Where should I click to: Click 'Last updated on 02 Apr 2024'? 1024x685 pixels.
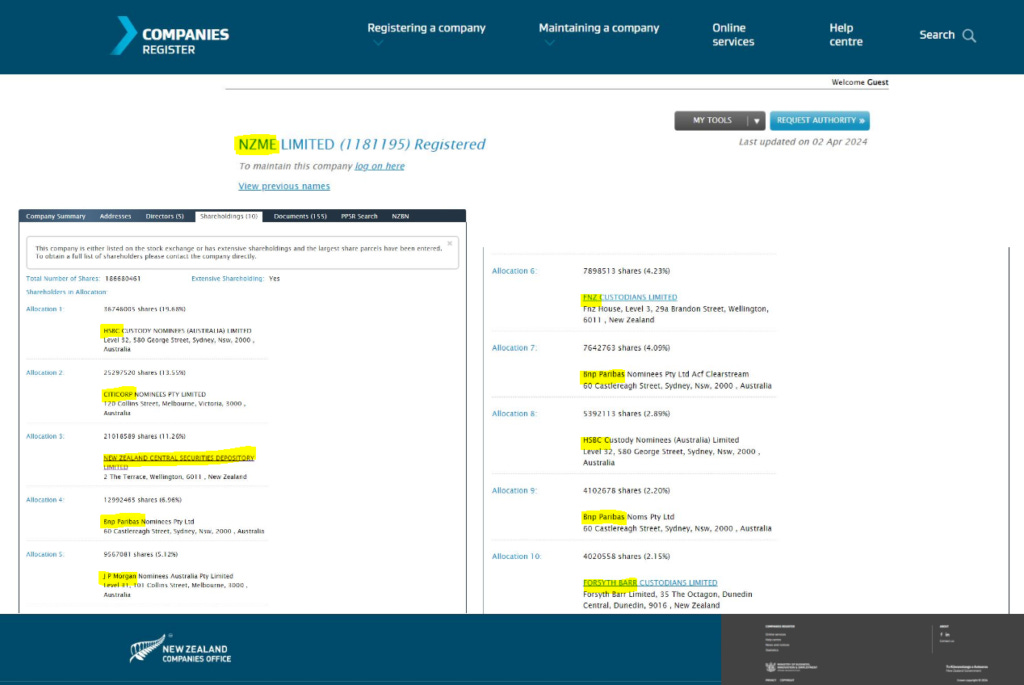[803, 142]
